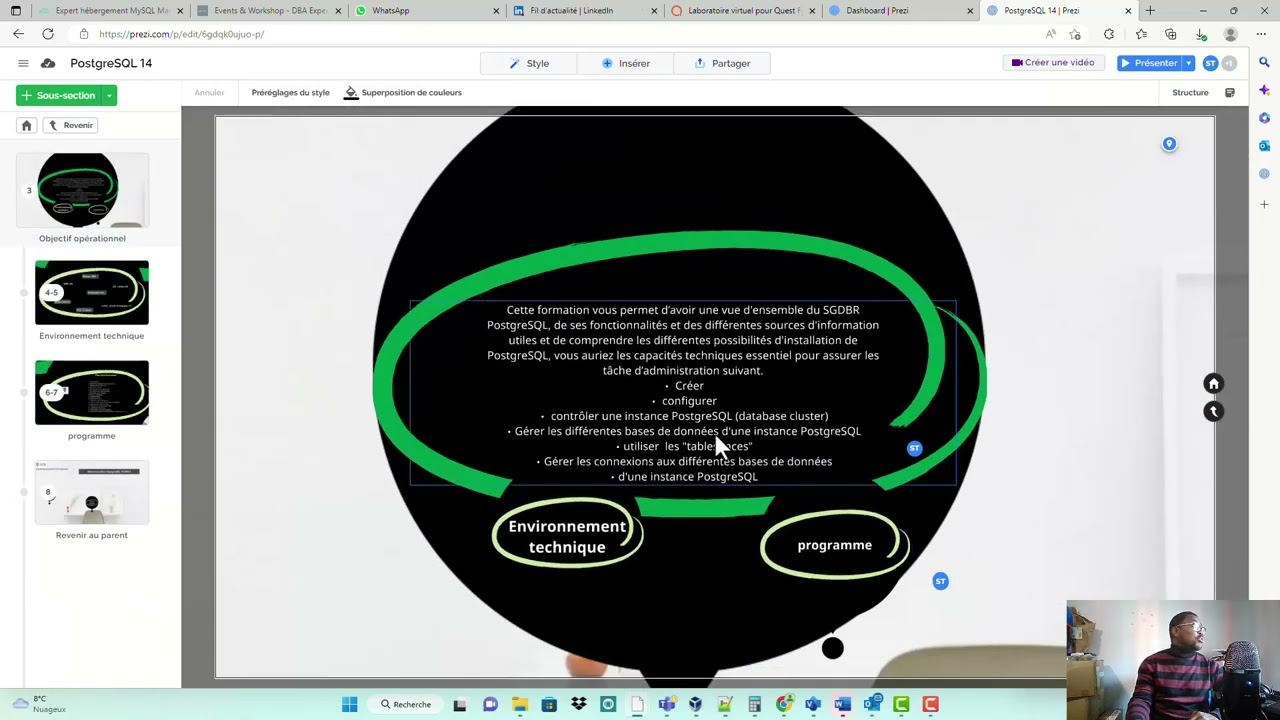Click the cloud save status icon
The height and width of the screenshot is (720, 1280).
pos(48,63)
